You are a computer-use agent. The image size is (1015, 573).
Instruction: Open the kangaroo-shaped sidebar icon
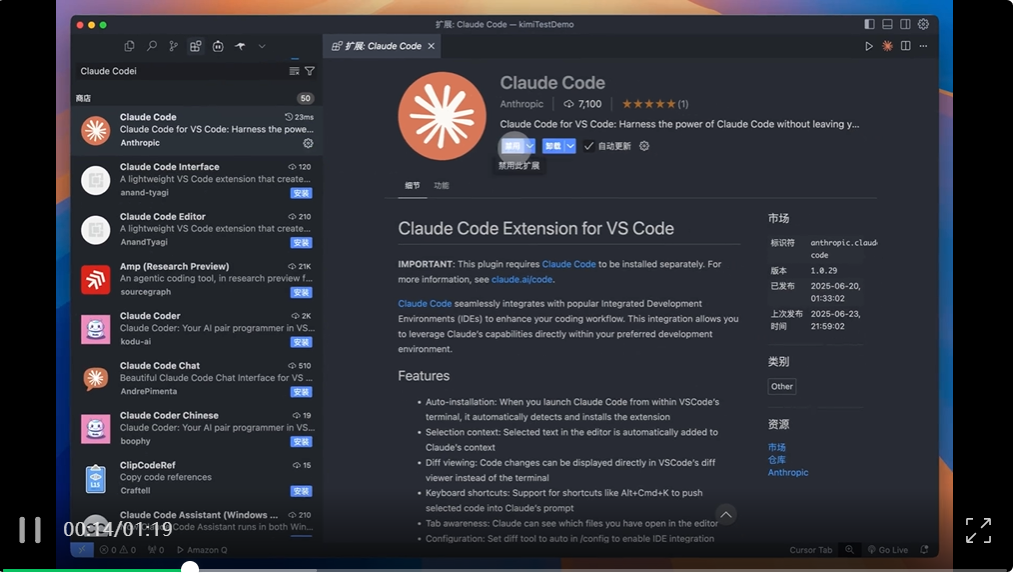coord(240,46)
